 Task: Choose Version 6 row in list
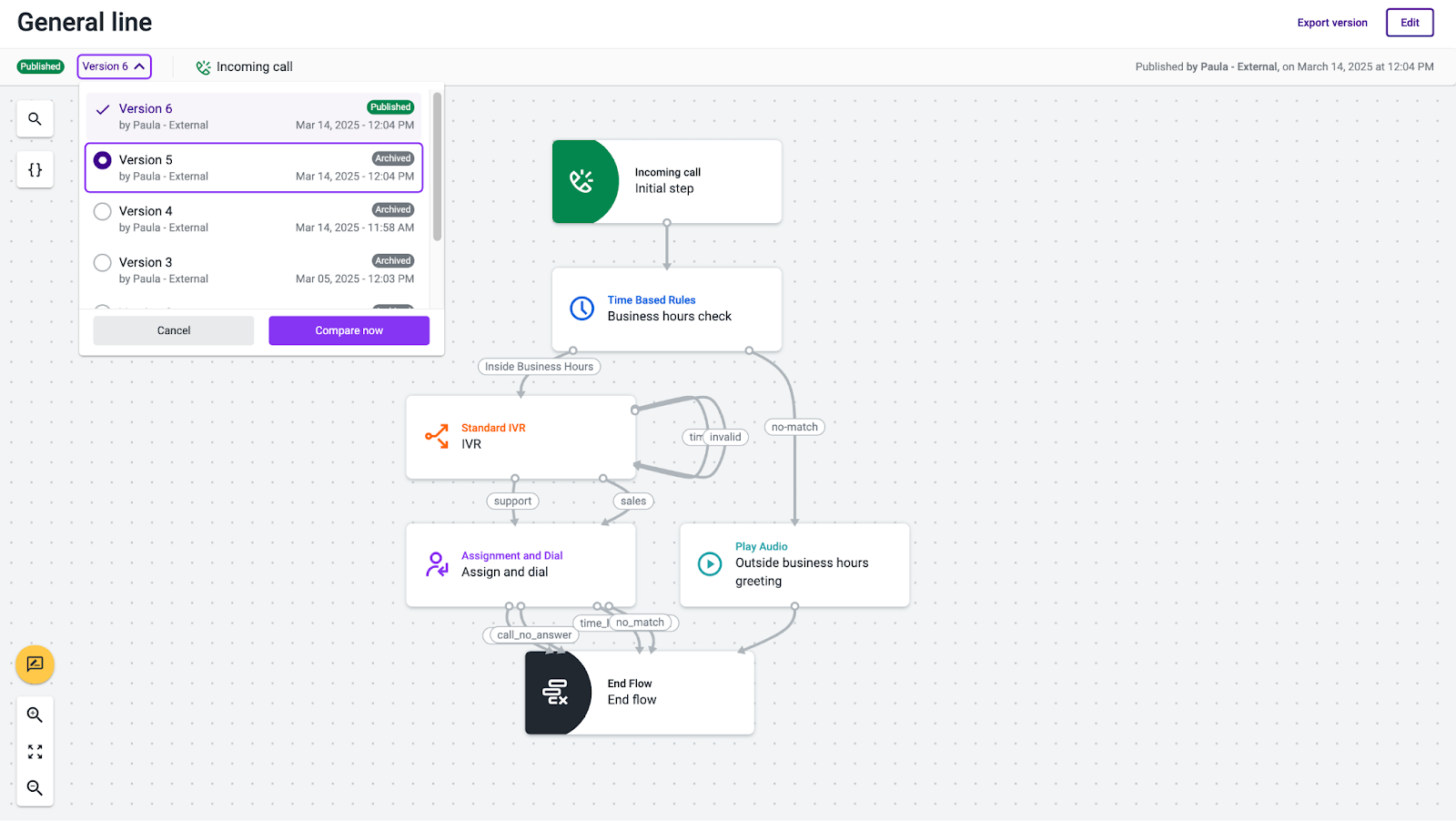[254, 117]
